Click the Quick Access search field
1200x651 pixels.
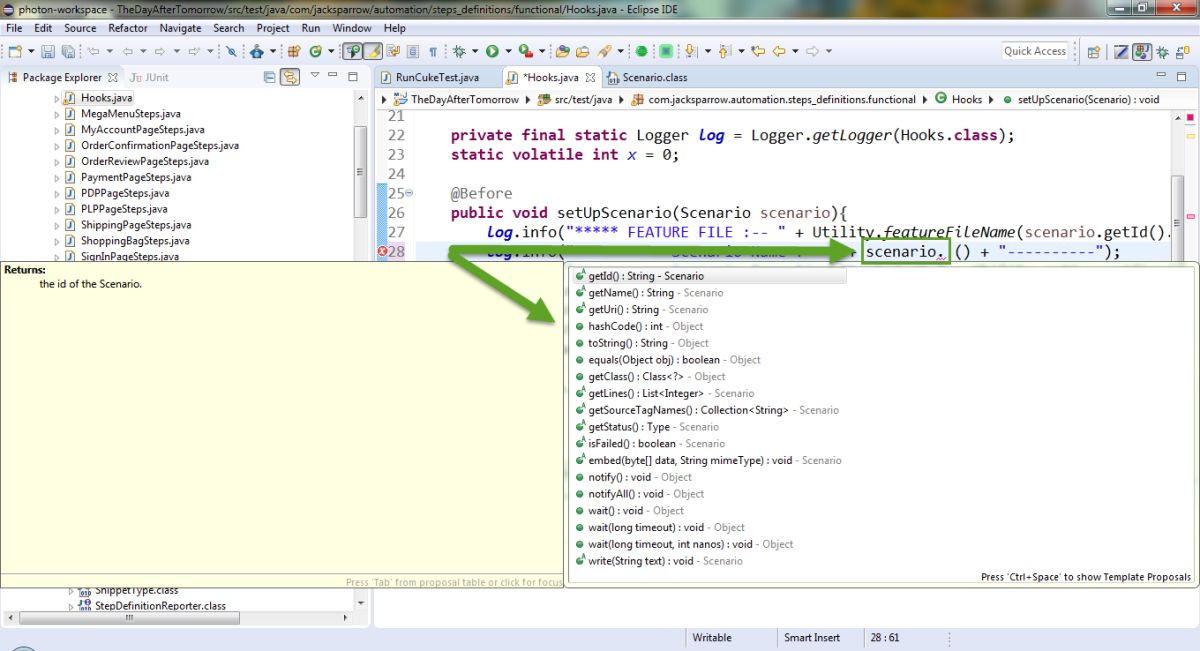[1035, 51]
